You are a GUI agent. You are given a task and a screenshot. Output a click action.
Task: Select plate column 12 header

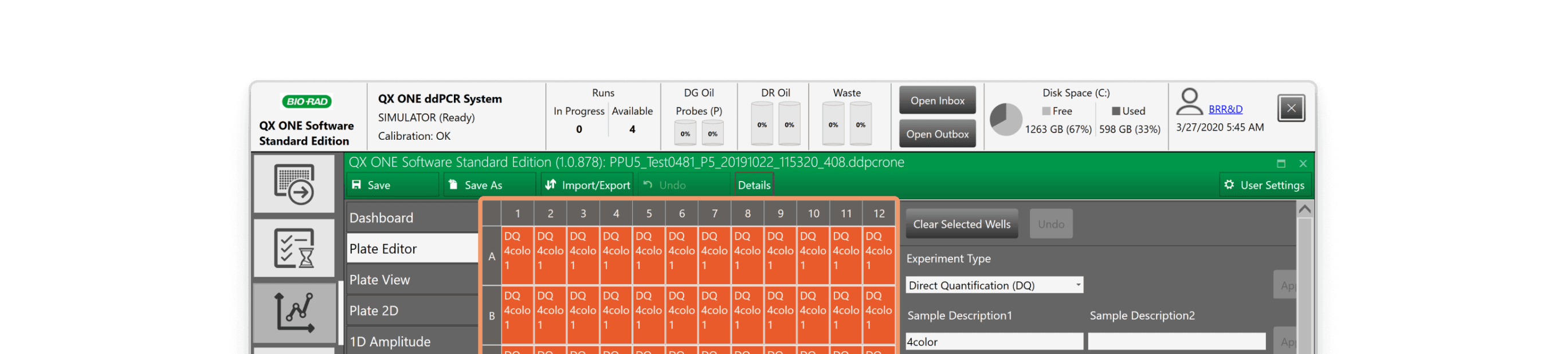click(x=879, y=214)
